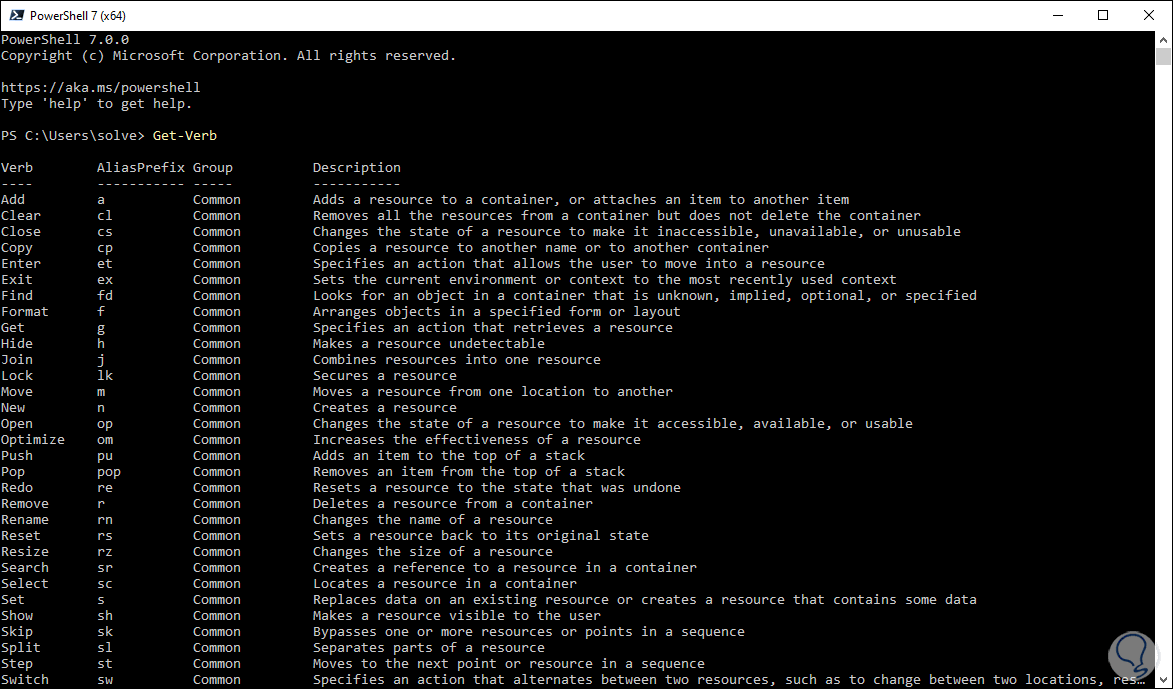Click the 'Verb' column header
This screenshot has height=689, width=1173.
click(x=16, y=168)
